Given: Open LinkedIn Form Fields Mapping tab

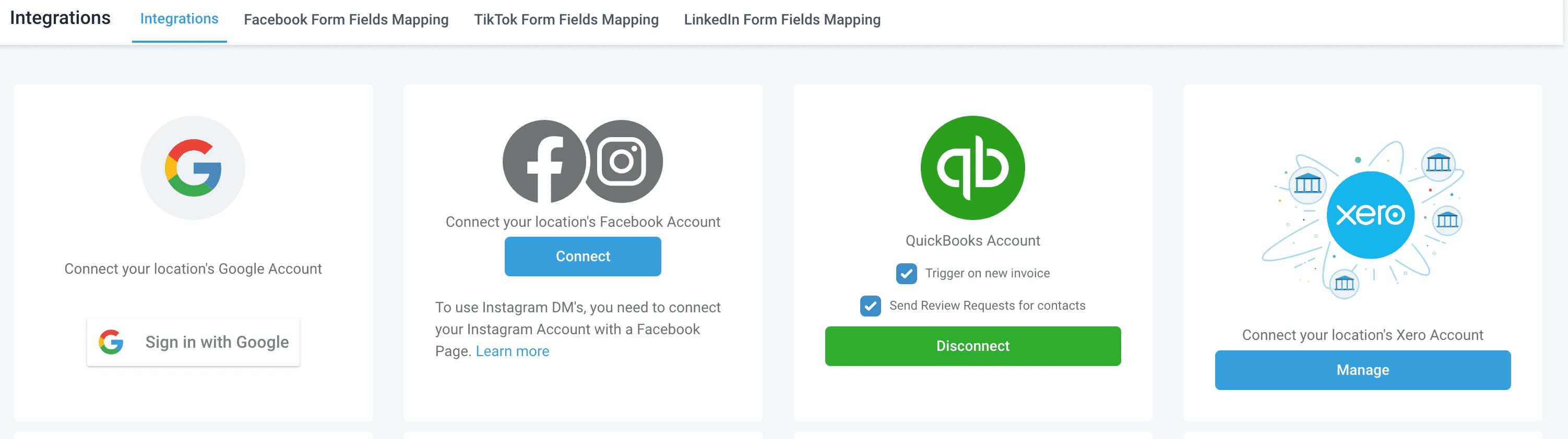Looking at the screenshot, I should coord(782,19).
